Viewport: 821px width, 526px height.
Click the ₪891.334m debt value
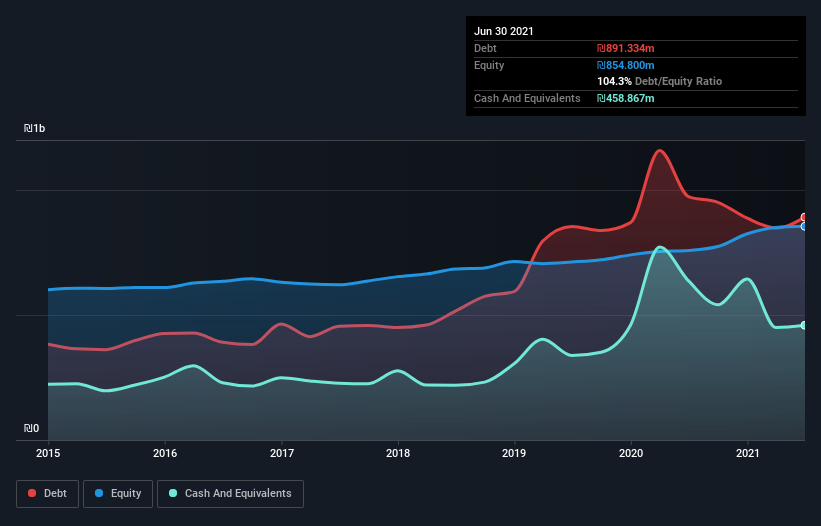tap(626, 48)
